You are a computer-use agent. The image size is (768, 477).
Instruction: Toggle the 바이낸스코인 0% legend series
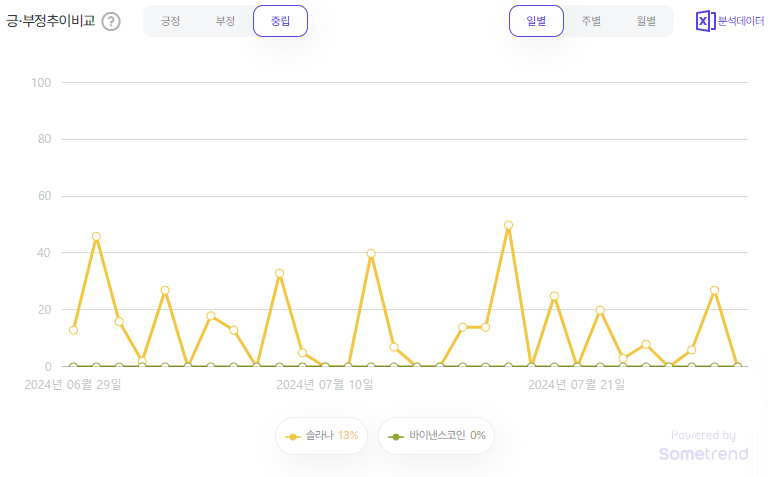tap(436, 435)
